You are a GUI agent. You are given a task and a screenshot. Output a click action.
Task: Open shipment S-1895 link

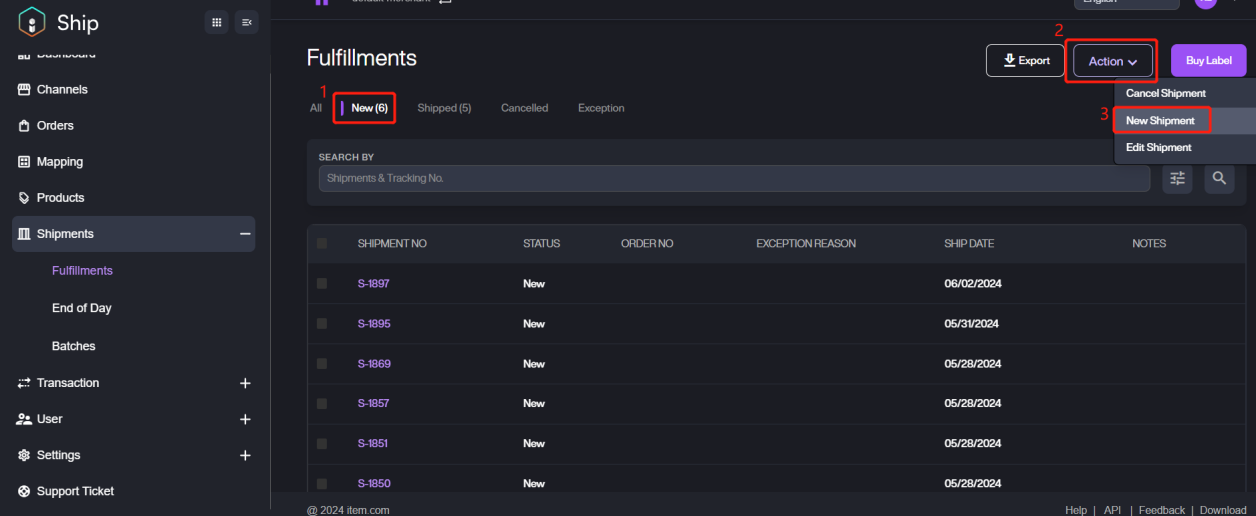tap(374, 324)
